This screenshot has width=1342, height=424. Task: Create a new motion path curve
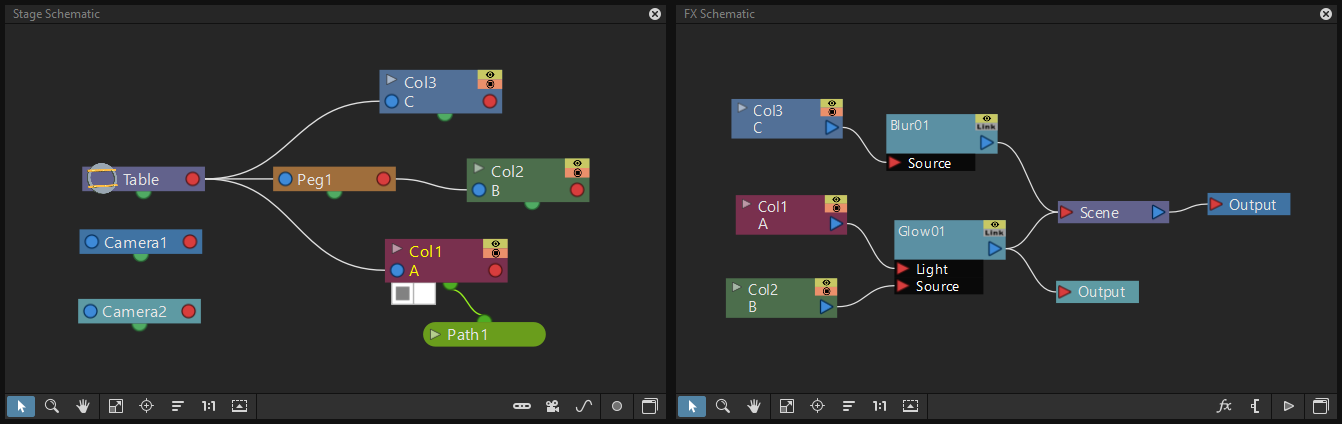pos(584,406)
